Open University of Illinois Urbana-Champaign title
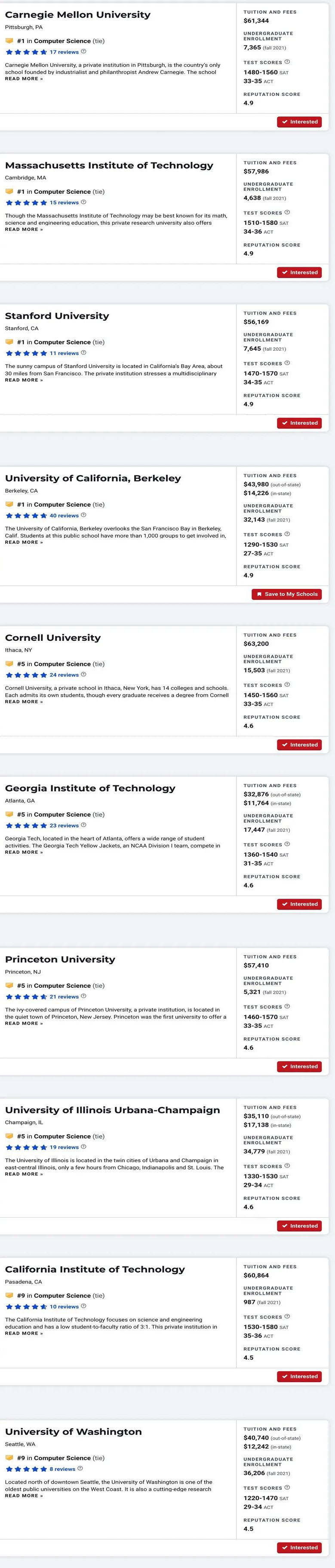This screenshot has width=335, height=1568. coord(113,1110)
